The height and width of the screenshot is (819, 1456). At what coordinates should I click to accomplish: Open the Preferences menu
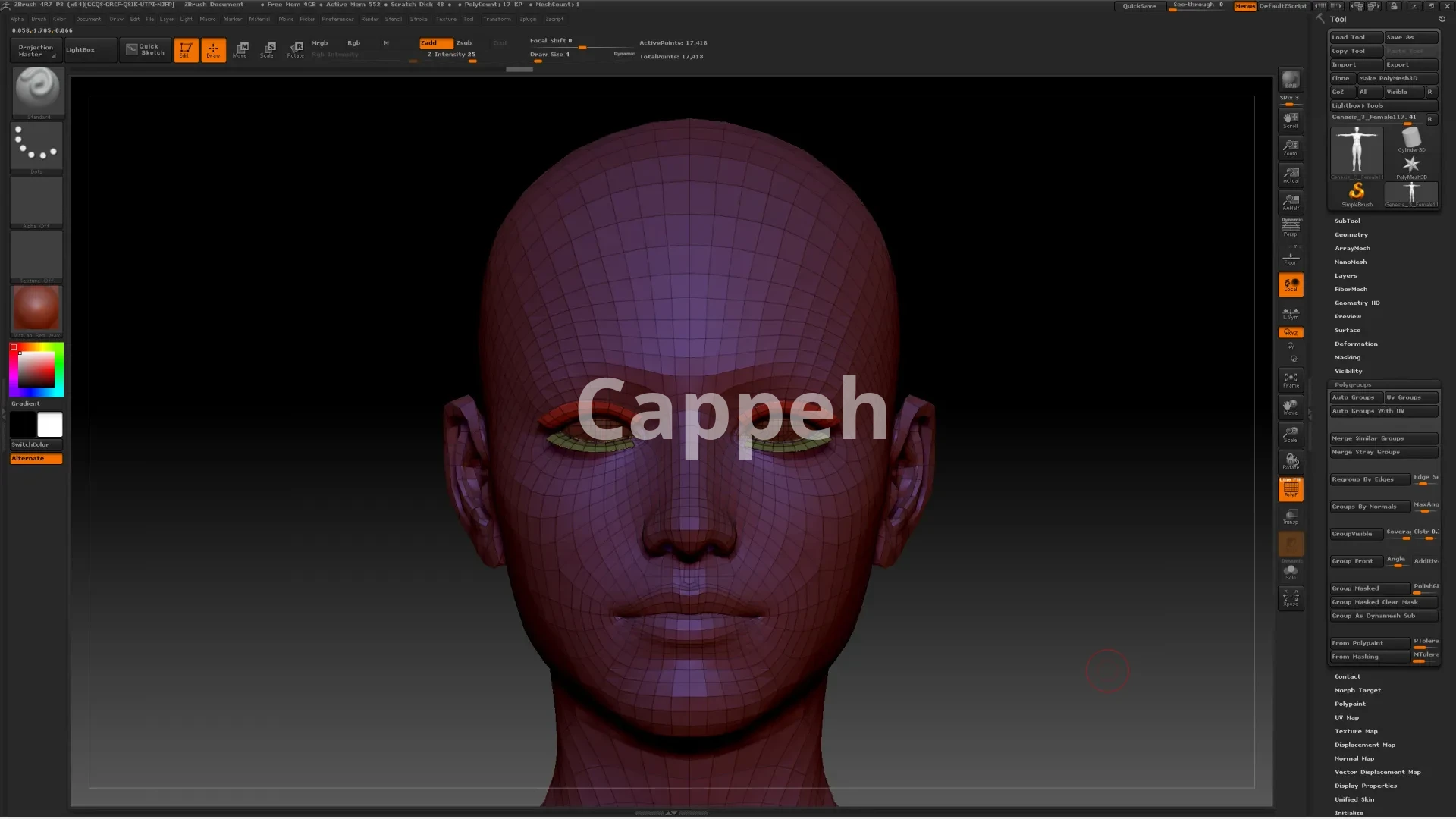pyautogui.click(x=337, y=19)
